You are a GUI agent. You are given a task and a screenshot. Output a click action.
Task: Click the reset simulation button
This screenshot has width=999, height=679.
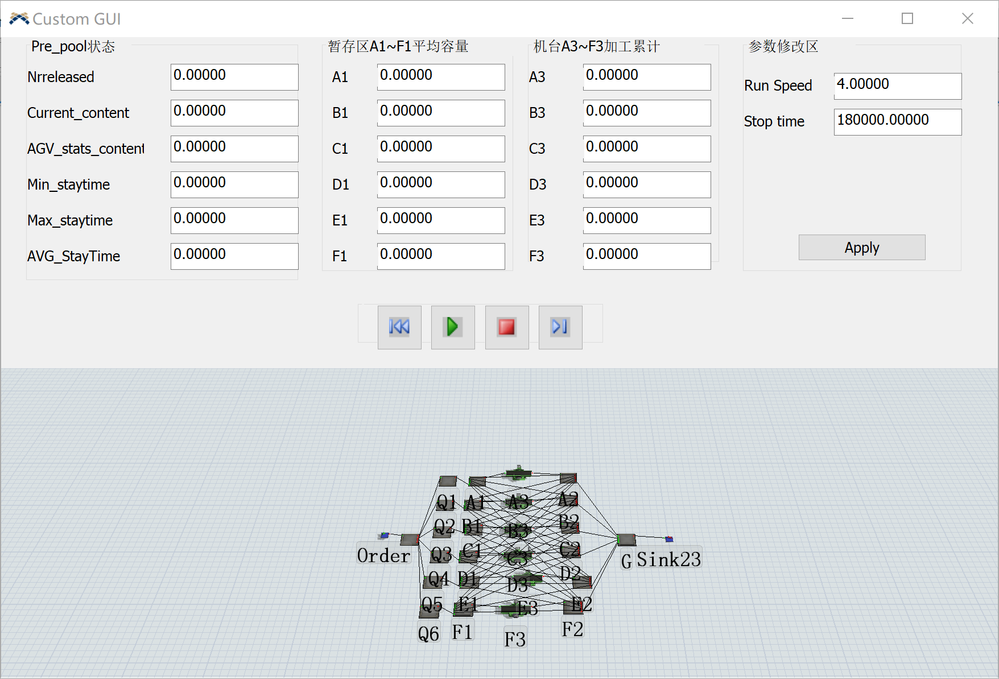[399, 327]
